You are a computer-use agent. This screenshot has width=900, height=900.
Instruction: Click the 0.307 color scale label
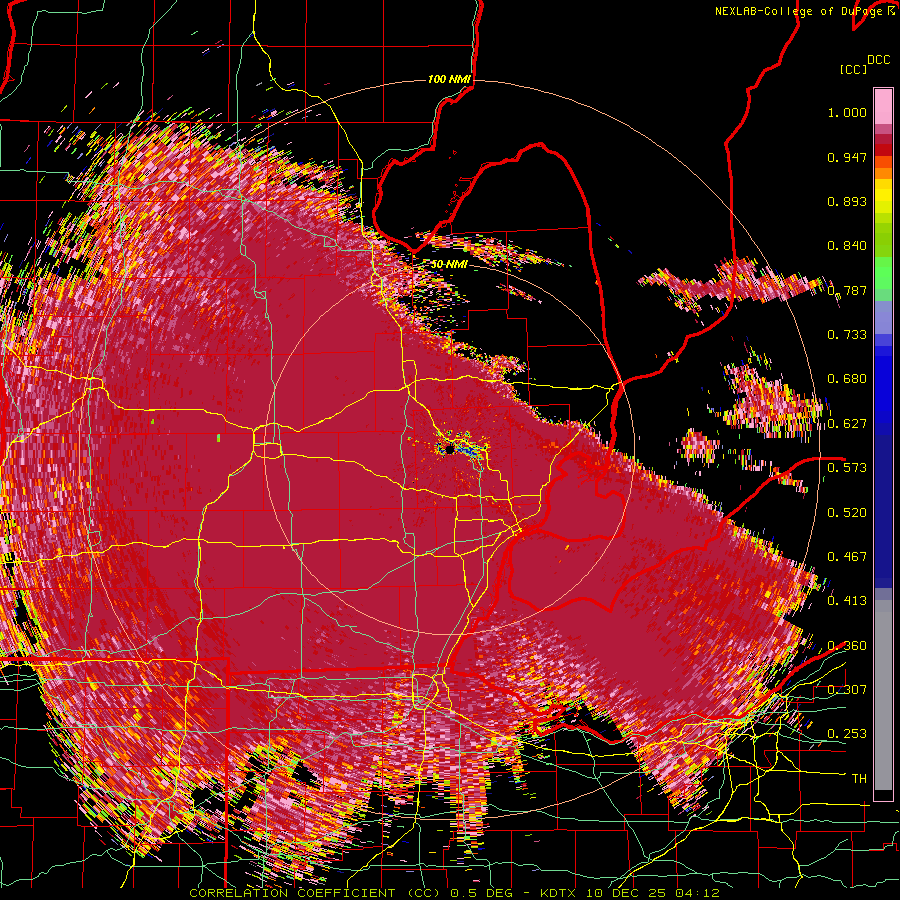[847, 689]
